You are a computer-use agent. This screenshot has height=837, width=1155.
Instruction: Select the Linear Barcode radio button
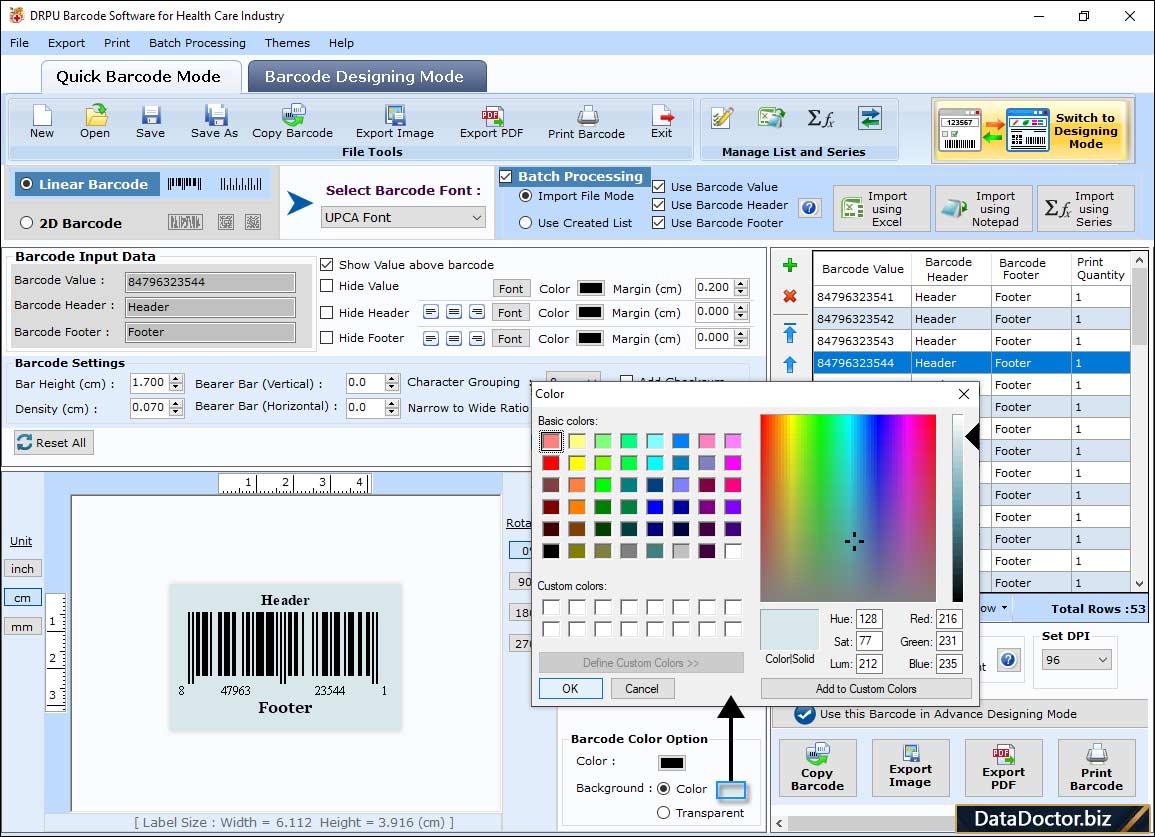(x=27, y=184)
